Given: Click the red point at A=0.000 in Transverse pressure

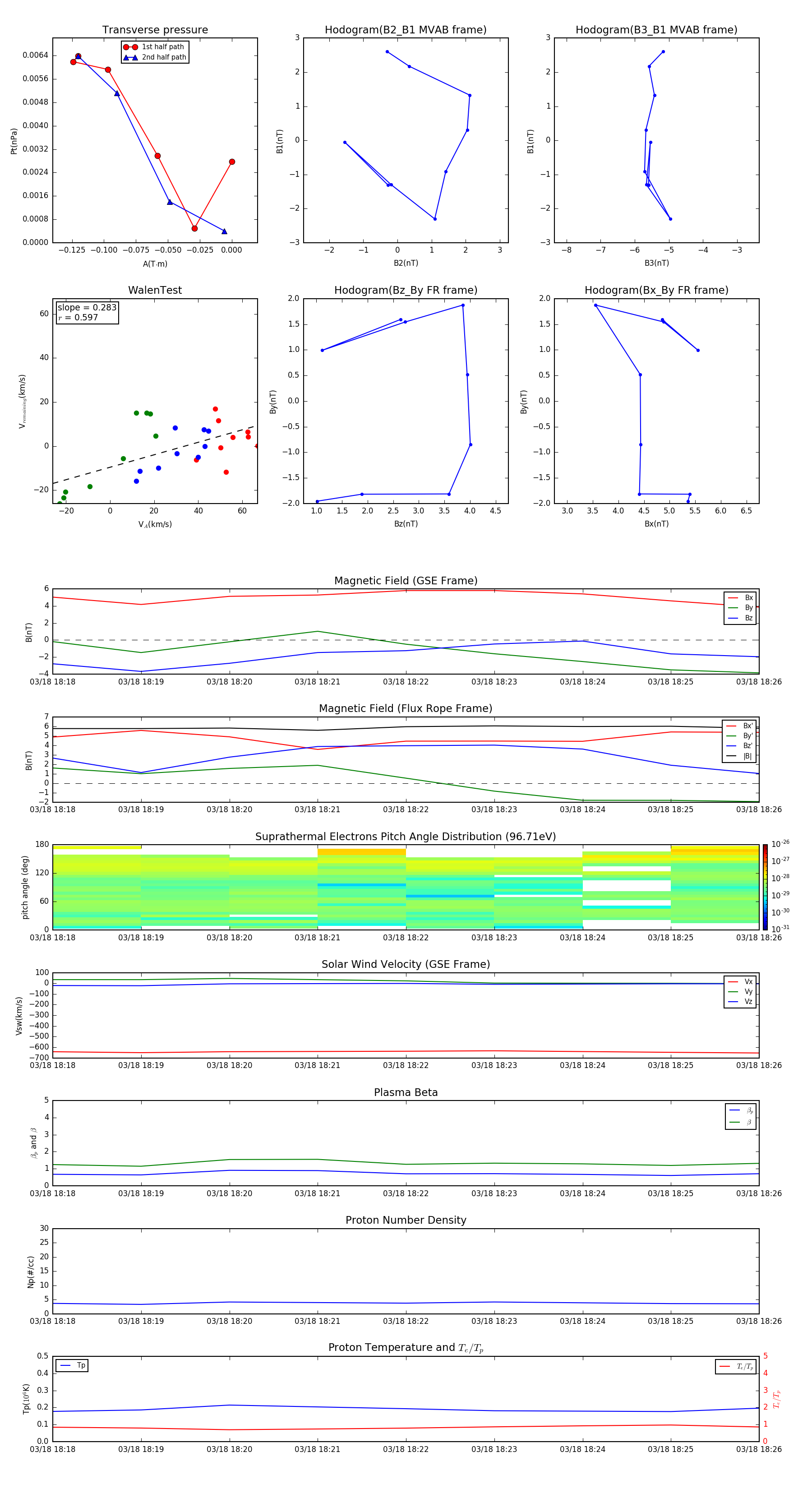Looking at the screenshot, I should coord(232,162).
